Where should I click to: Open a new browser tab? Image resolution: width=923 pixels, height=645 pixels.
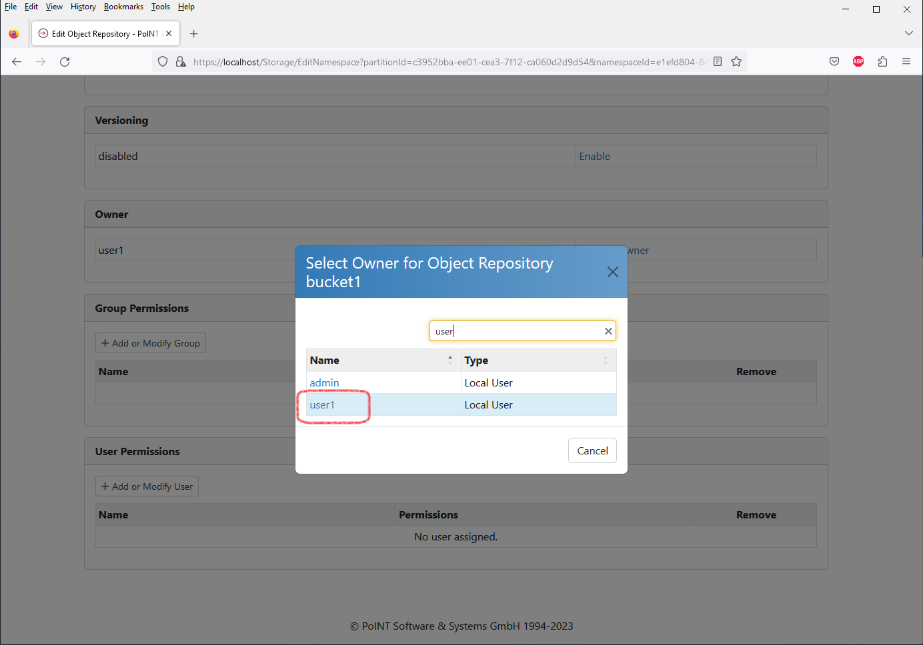194,34
